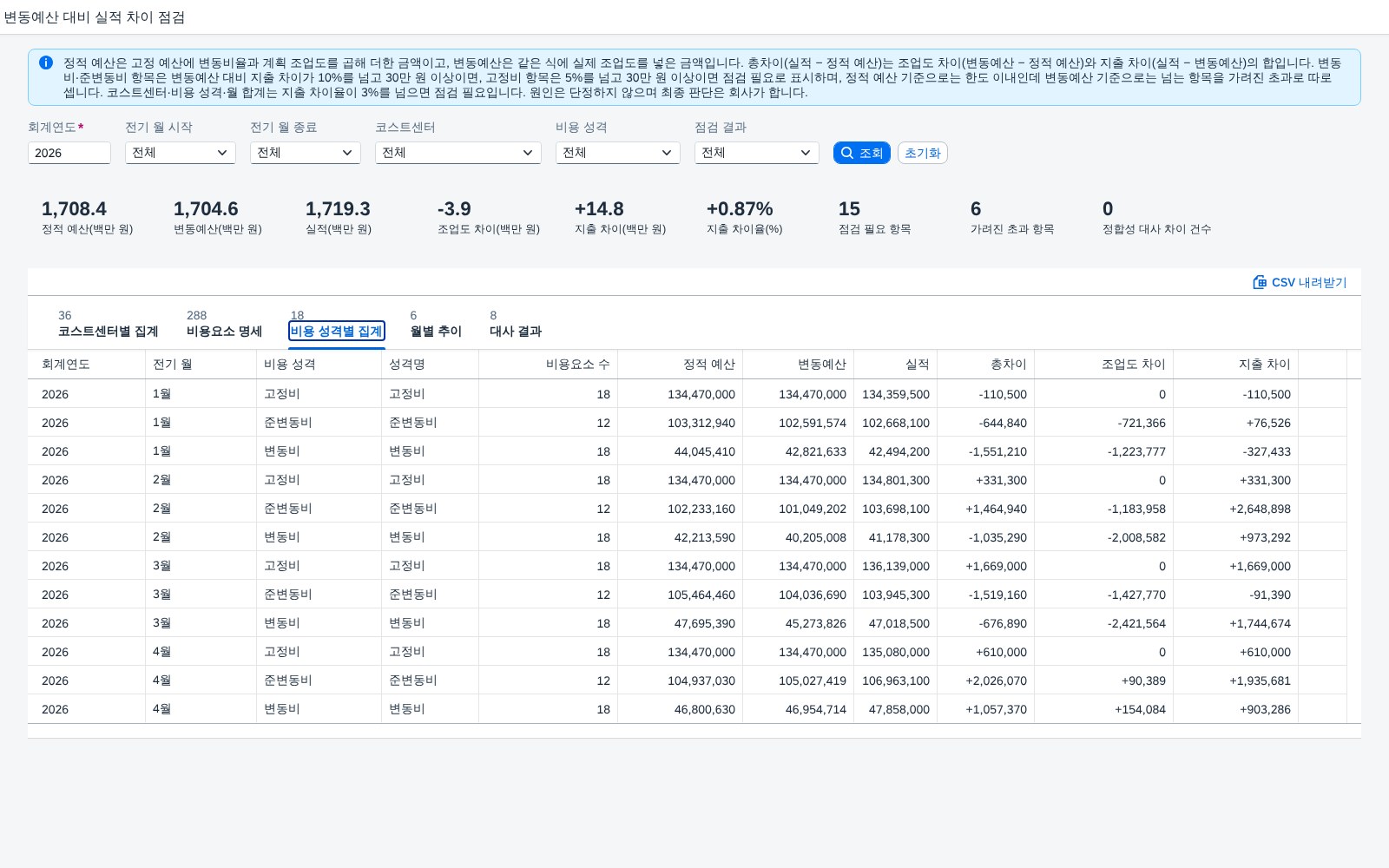Viewport: 1389px width, 868px height.
Task: Click the 총차이 column header
Action: (x=986, y=365)
